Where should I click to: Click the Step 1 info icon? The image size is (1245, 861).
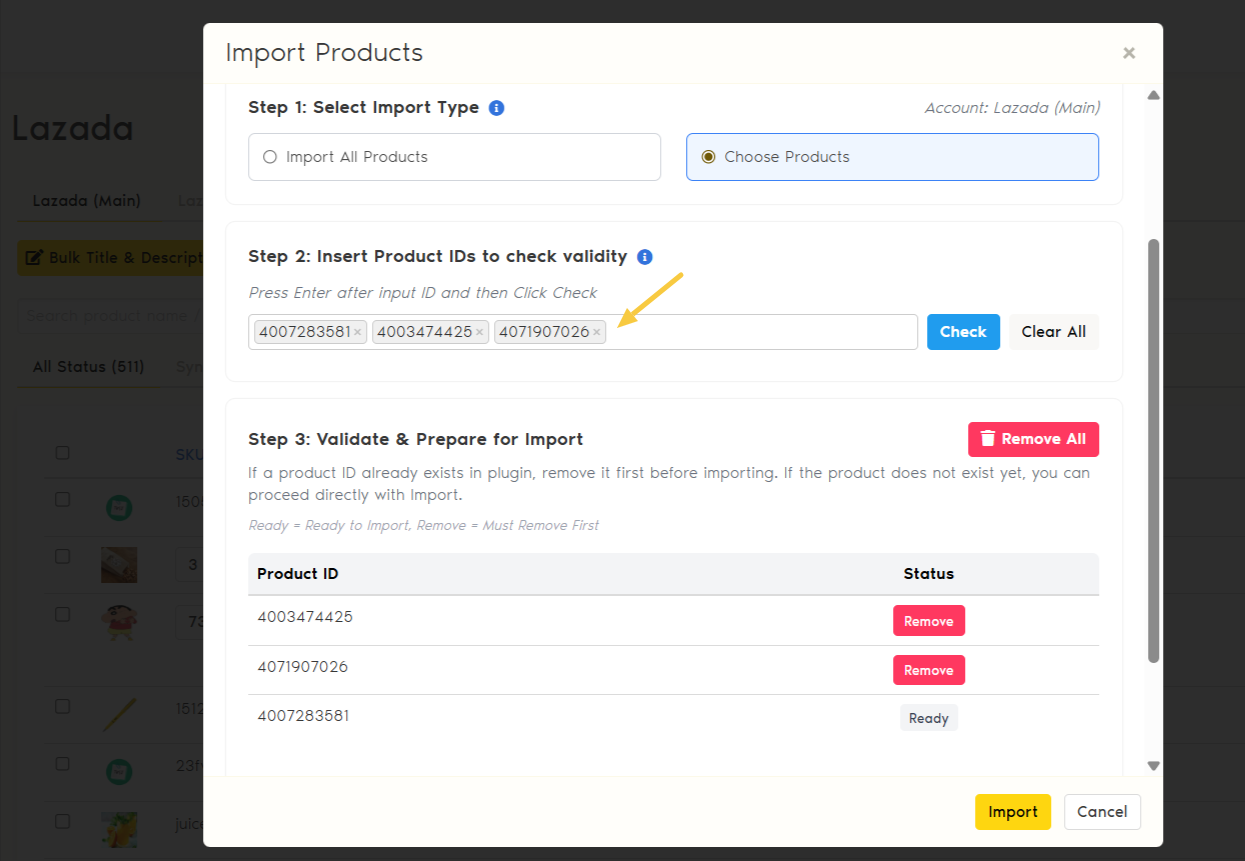tap(496, 108)
